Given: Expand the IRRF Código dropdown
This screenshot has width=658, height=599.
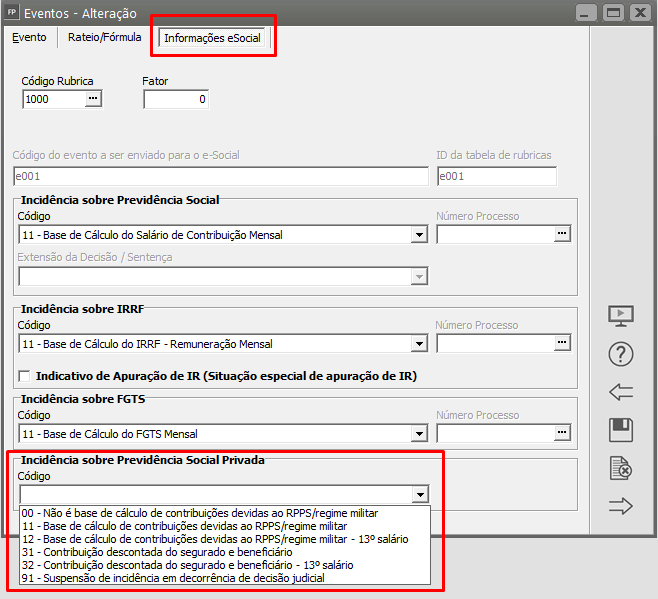Looking at the screenshot, I should [x=419, y=344].
